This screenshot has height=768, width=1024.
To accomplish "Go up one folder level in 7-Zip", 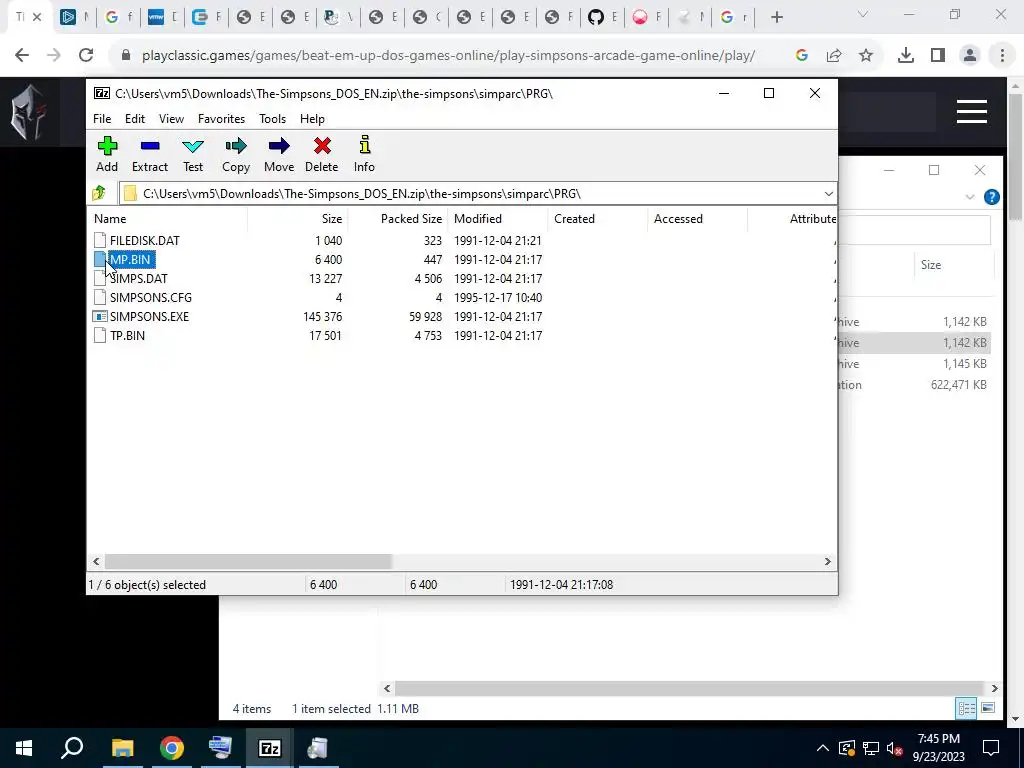I will click(99, 193).
